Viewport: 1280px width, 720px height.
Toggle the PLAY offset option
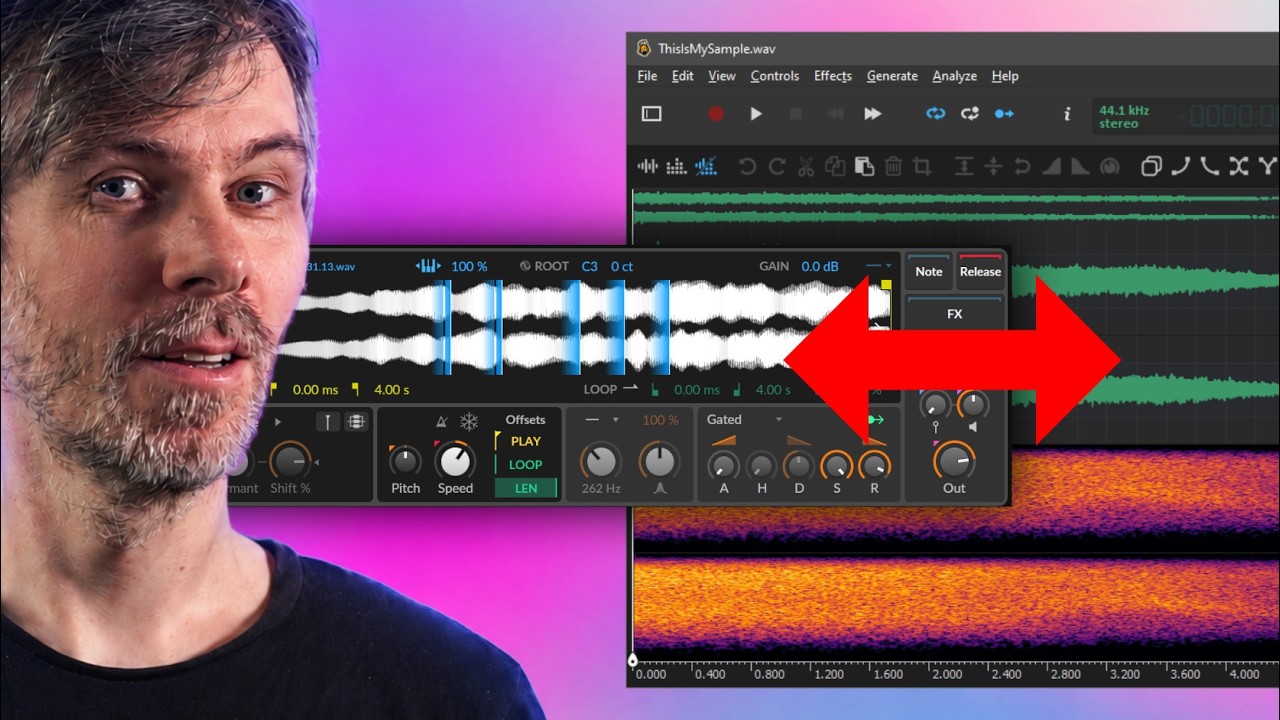pyautogui.click(x=525, y=441)
